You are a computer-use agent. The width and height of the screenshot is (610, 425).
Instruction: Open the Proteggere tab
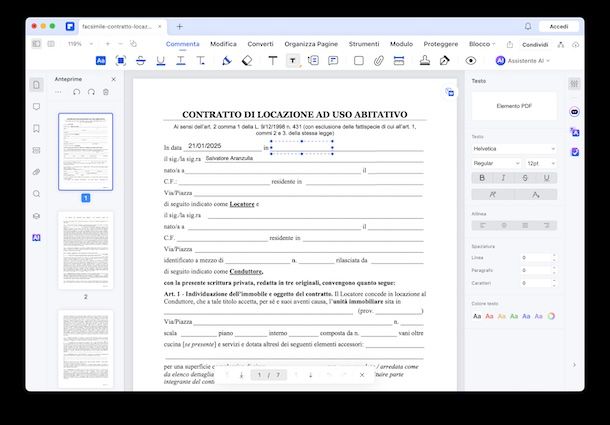pos(440,44)
